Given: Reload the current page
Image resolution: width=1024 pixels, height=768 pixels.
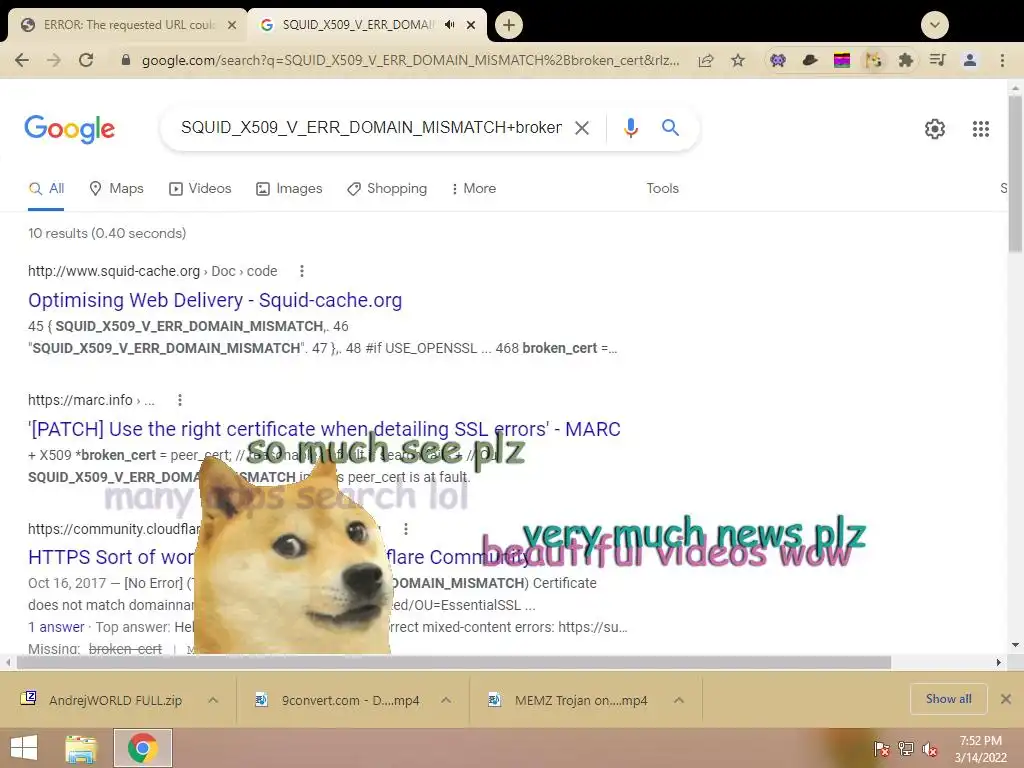Looking at the screenshot, I should (86, 60).
